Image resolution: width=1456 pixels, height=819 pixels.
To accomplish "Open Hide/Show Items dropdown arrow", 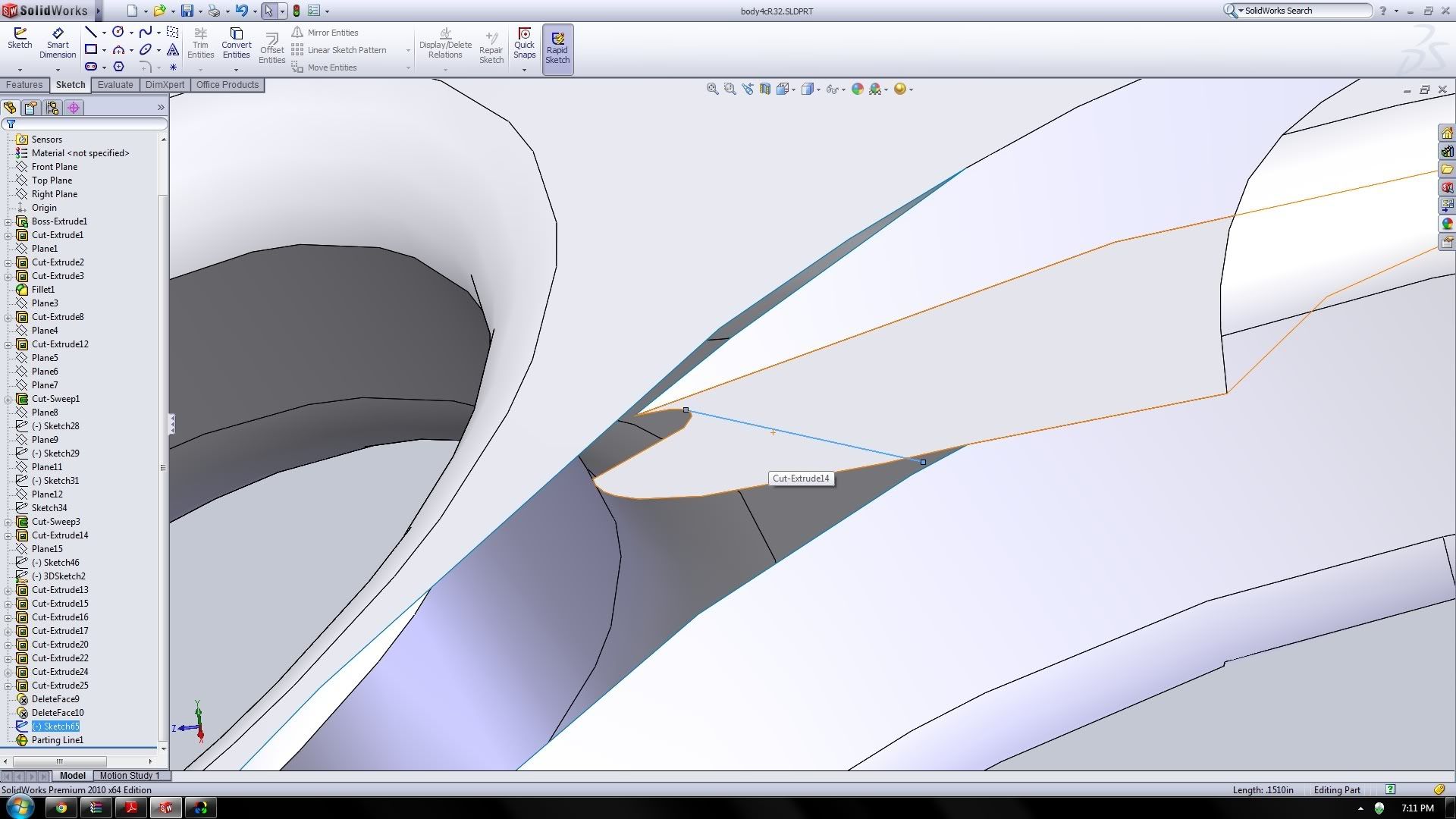I will 843,89.
